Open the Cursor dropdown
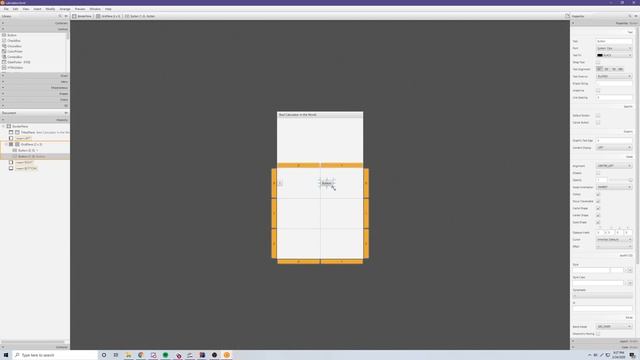This screenshot has height=360, width=640. coord(613,240)
